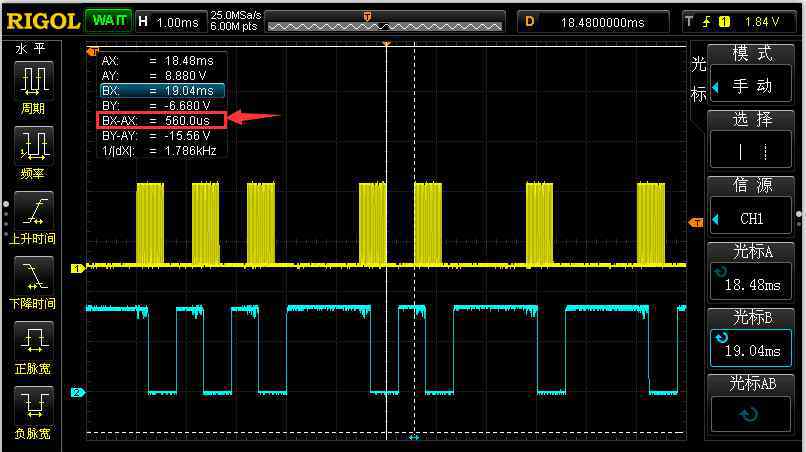Click the 6.00M pts memory depth readout

click(x=234, y=26)
